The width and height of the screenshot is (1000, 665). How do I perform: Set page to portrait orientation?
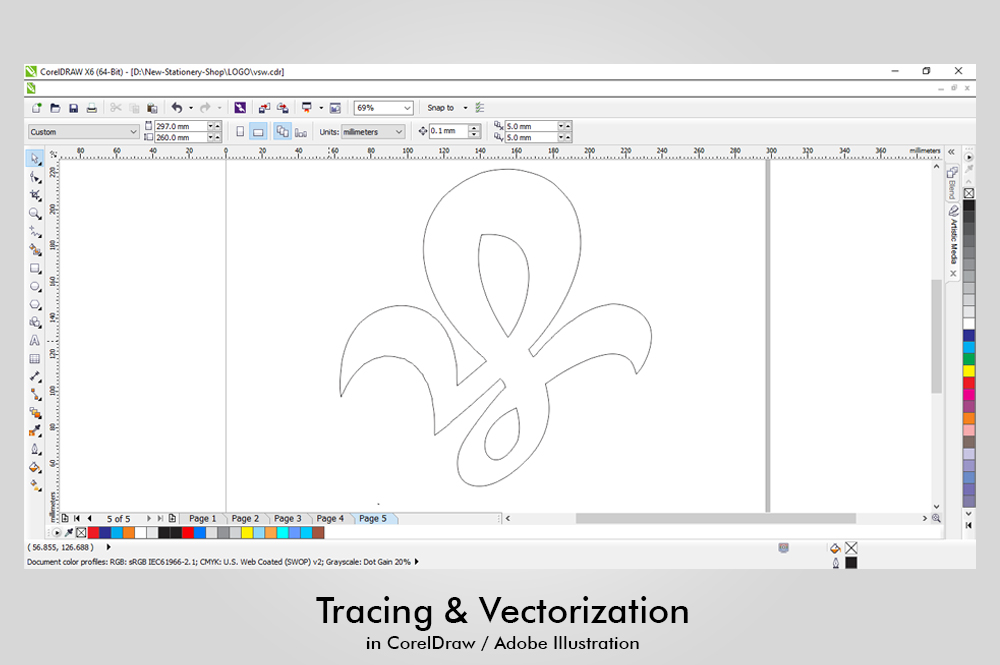click(240, 132)
